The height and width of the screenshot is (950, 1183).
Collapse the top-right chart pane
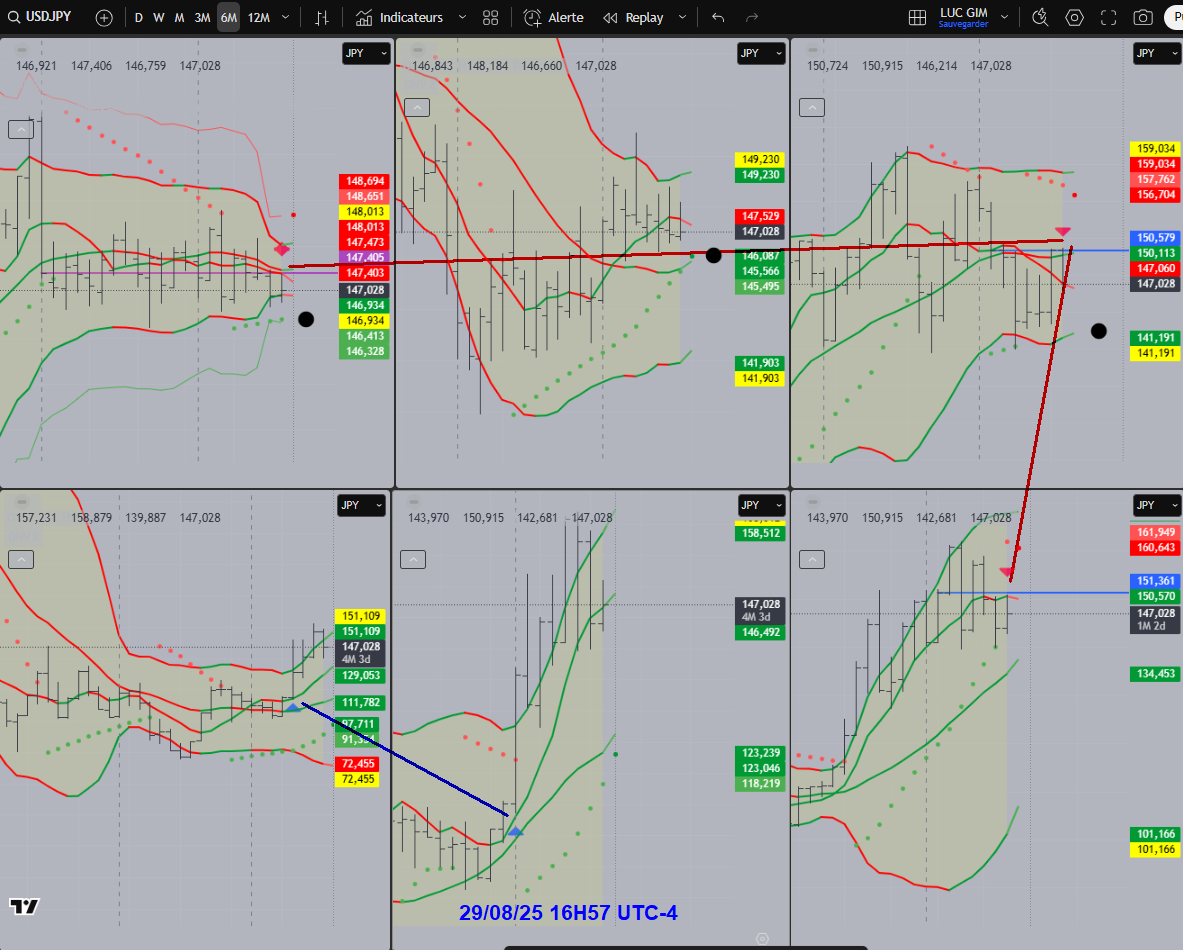point(812,107)
